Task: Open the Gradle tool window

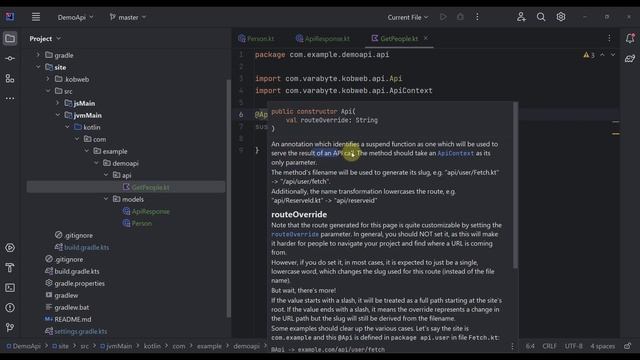Action: (x=630, y=59)
